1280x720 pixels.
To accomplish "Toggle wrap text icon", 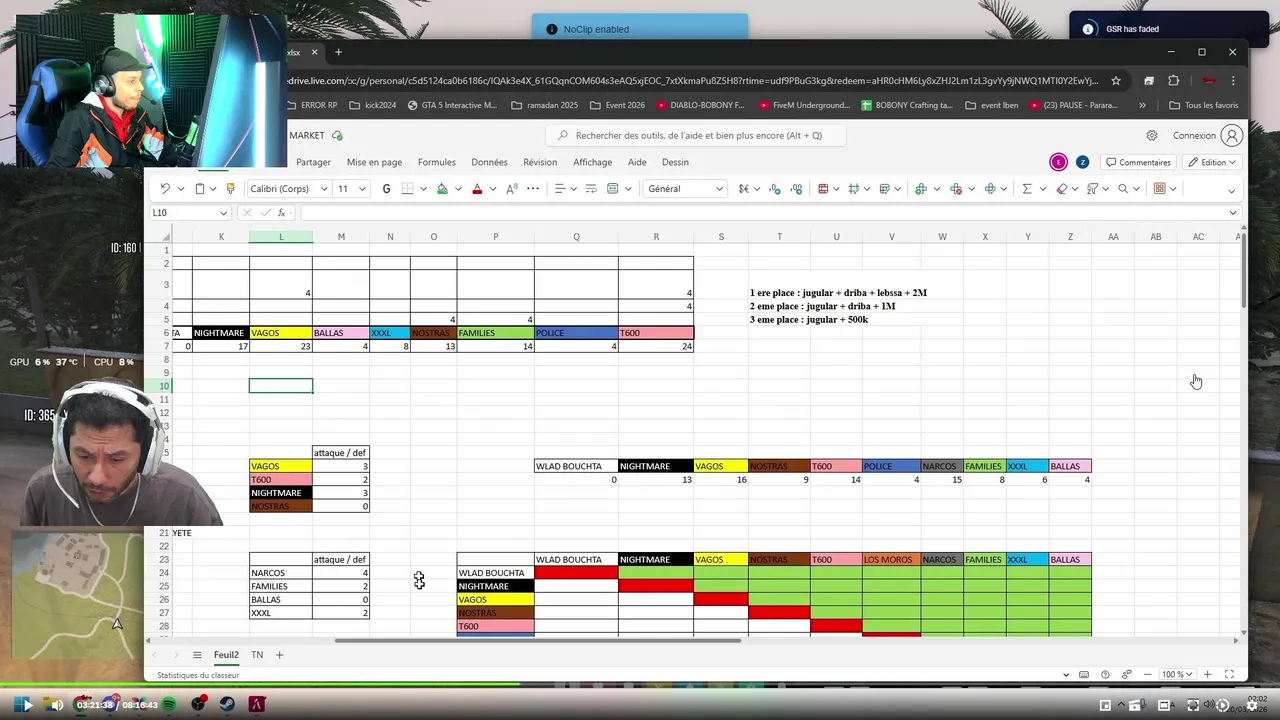I will coord(591,189).
